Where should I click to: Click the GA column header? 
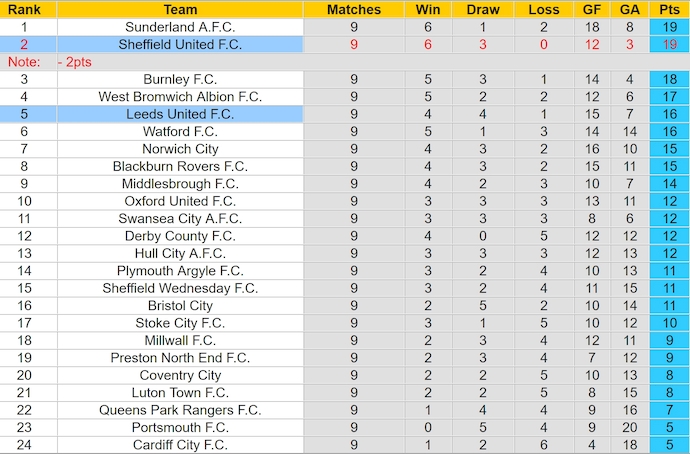point(629,9)
